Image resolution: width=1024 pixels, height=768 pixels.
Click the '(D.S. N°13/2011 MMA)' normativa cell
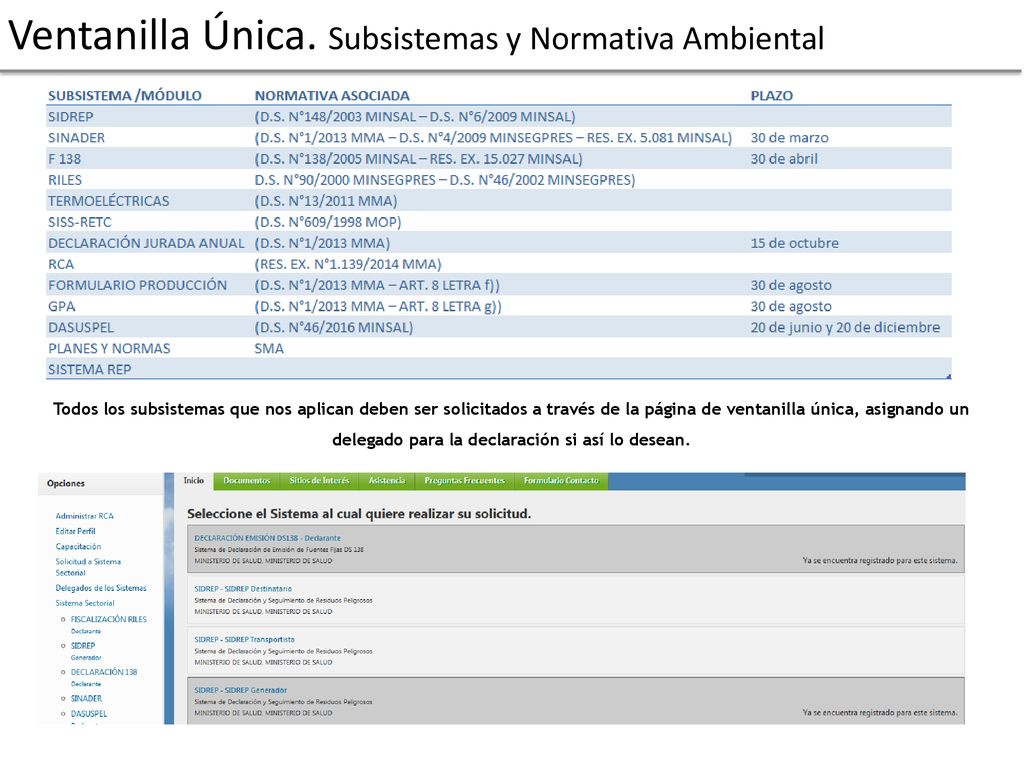[325, 201]
